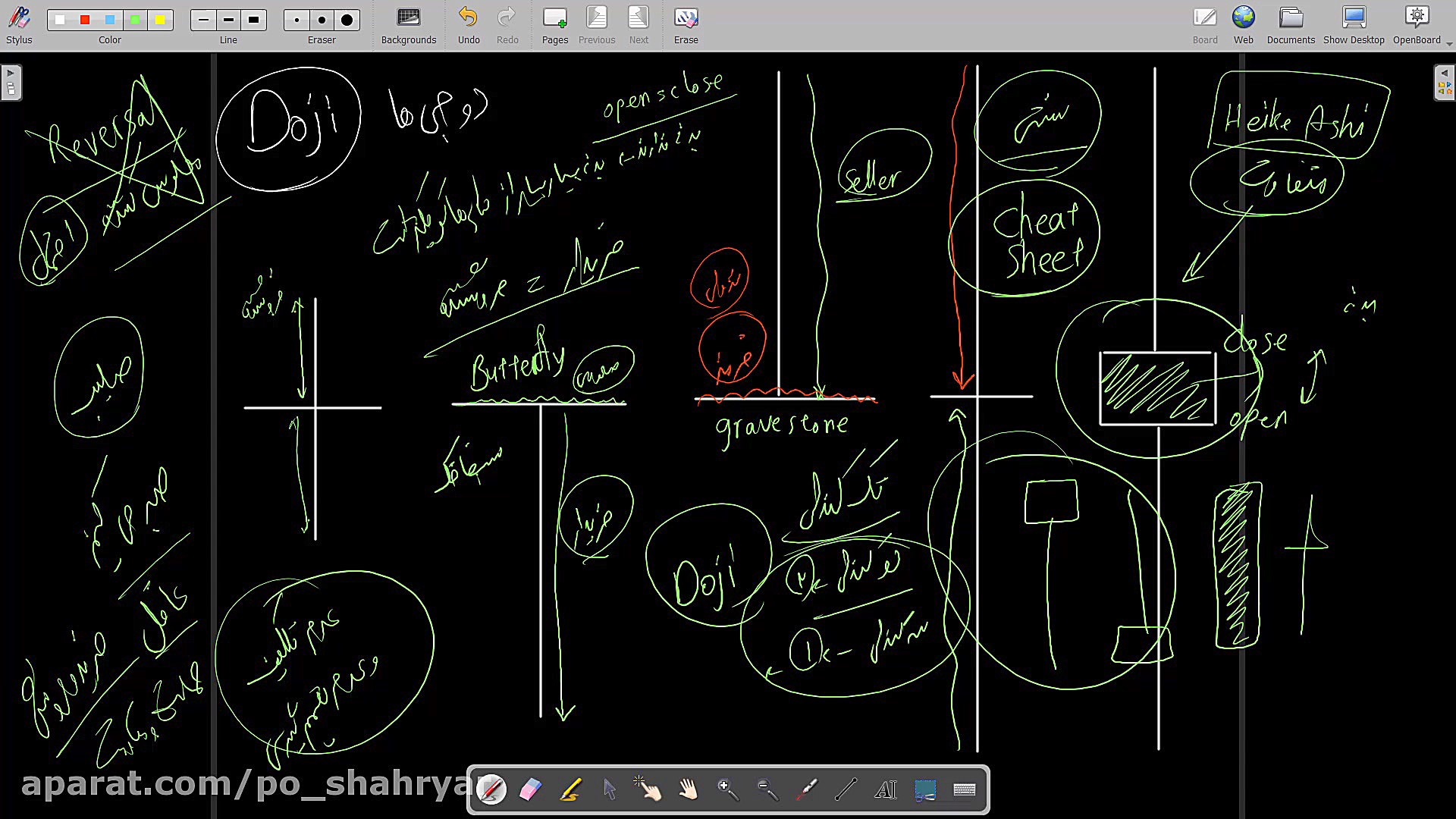Show the virtual keyboard
Screen dimensions: 1456x819
pos(965,790)
